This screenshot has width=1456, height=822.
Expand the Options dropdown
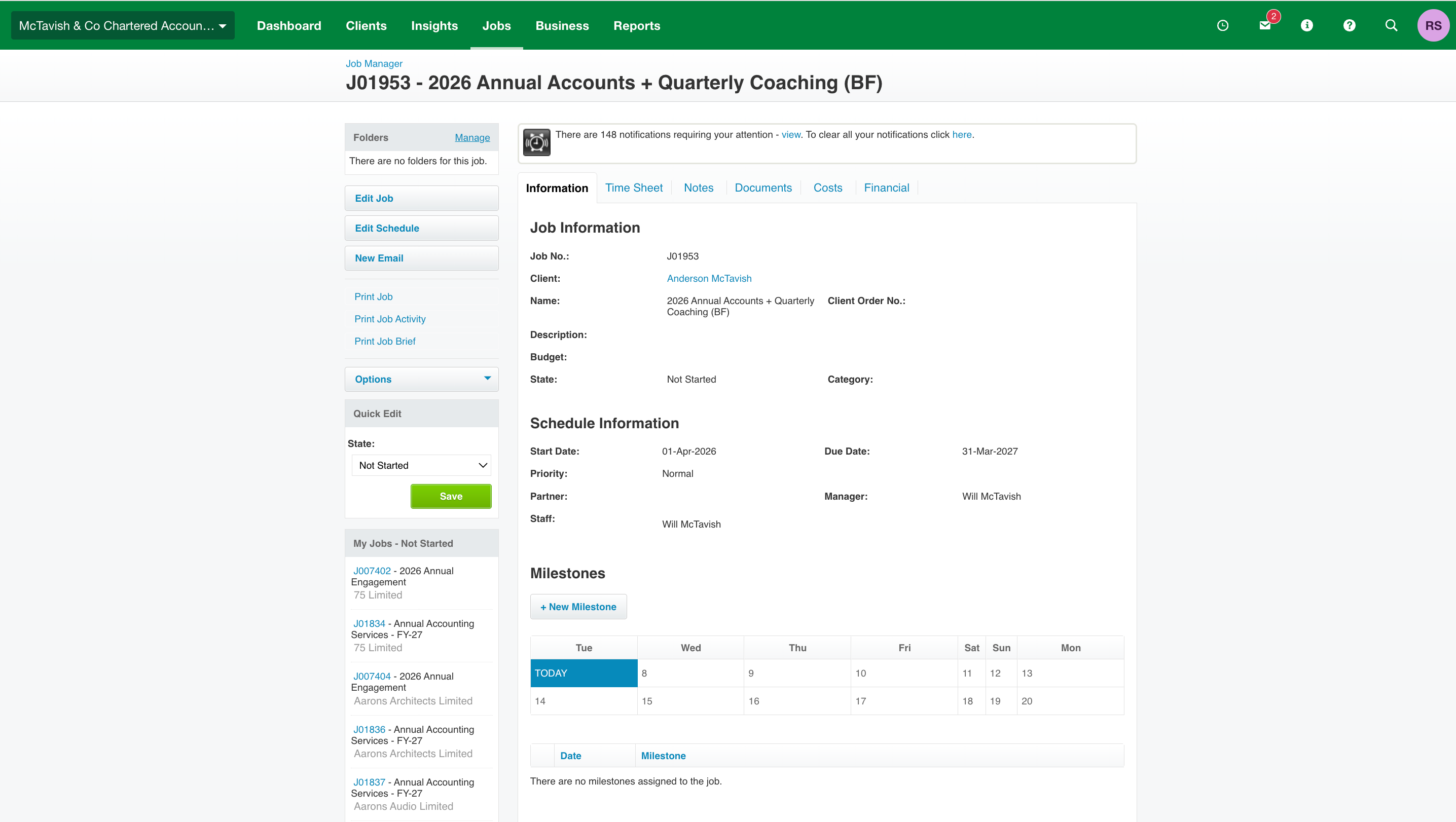[x=422, y=379]
